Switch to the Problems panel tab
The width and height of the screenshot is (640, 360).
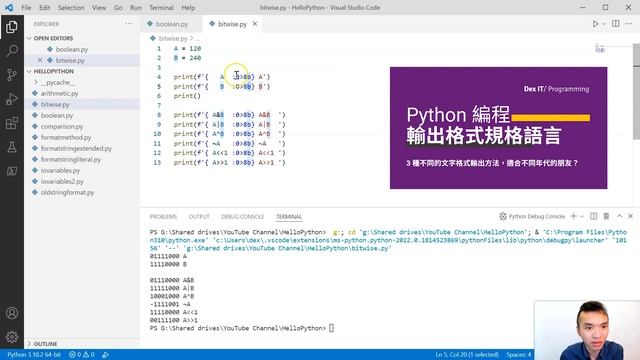coord(163,216)
